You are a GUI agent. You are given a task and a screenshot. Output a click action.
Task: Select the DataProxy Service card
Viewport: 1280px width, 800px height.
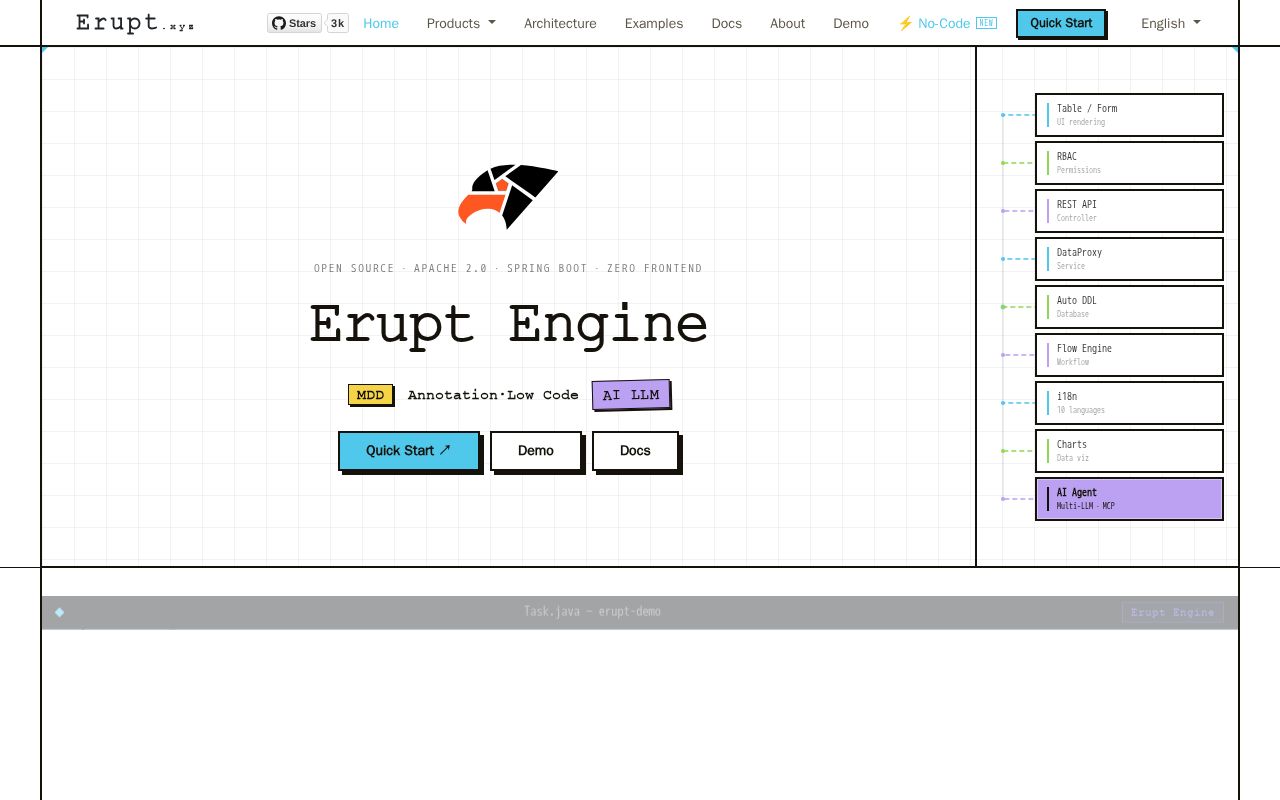coord(1129,259)
